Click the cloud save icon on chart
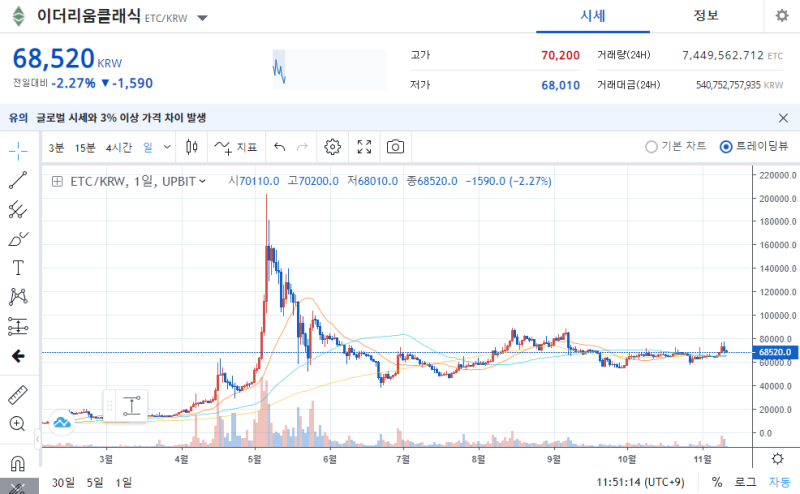This screenshot has width=800, height=494. pos(62,423)
